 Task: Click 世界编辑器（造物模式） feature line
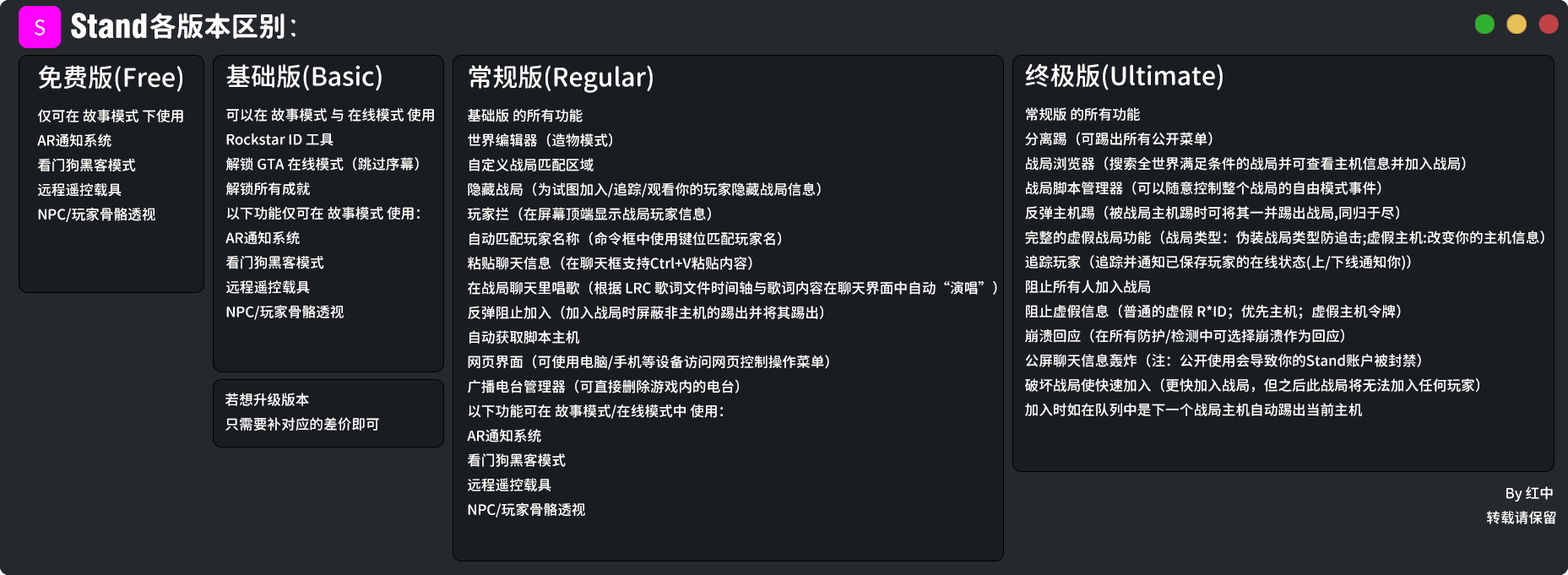point(541,140)
